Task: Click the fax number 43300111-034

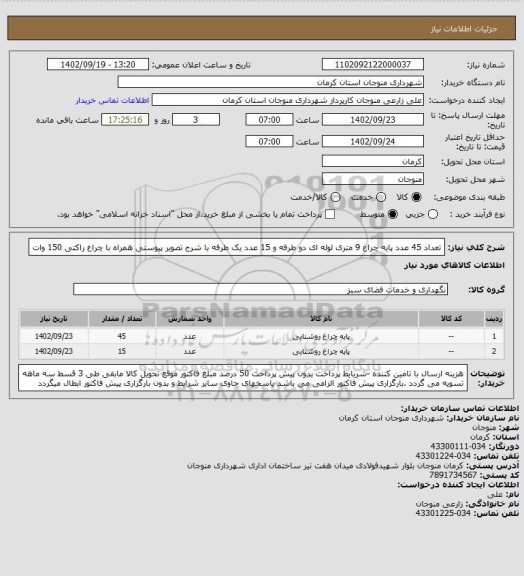Action: point(458,446)
